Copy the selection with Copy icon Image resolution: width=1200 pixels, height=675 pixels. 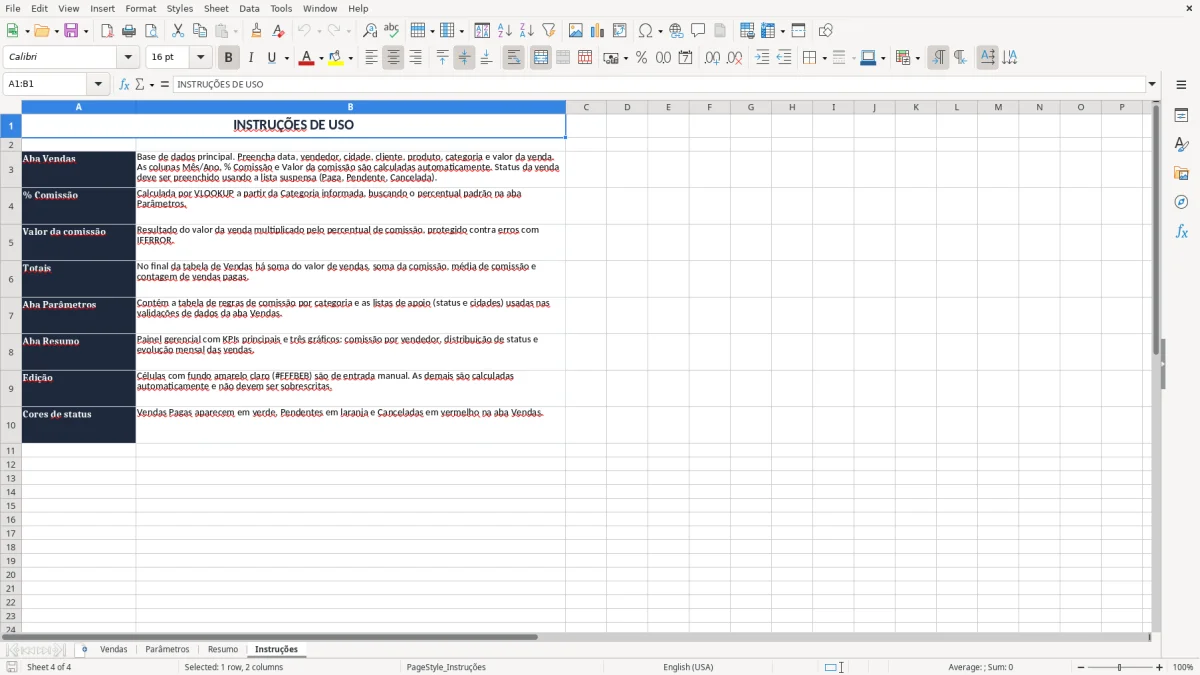click(x=200, y=31)
